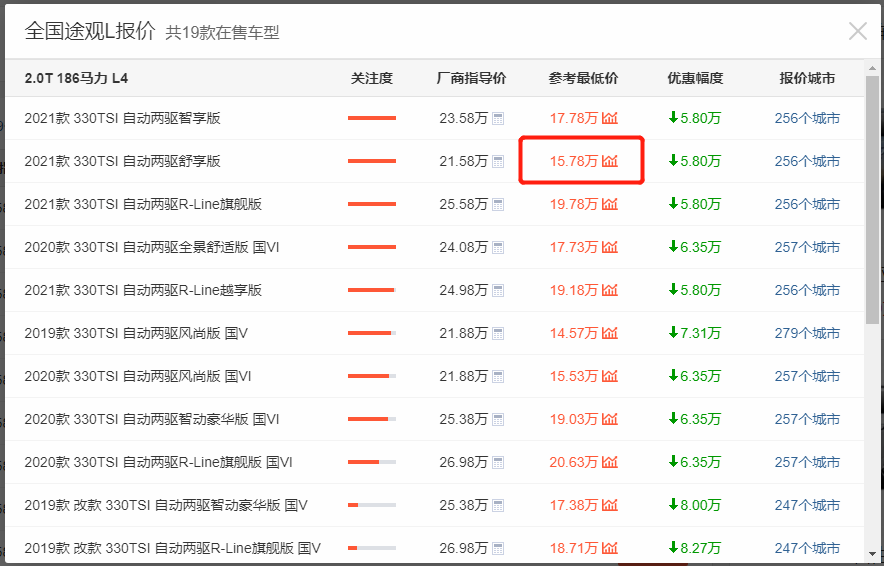Viewport: 884px width, 566px height.
Task: Open 247个城市 for the 2019款 改款 智动豪华版 row
Action: tap(807, 505)
